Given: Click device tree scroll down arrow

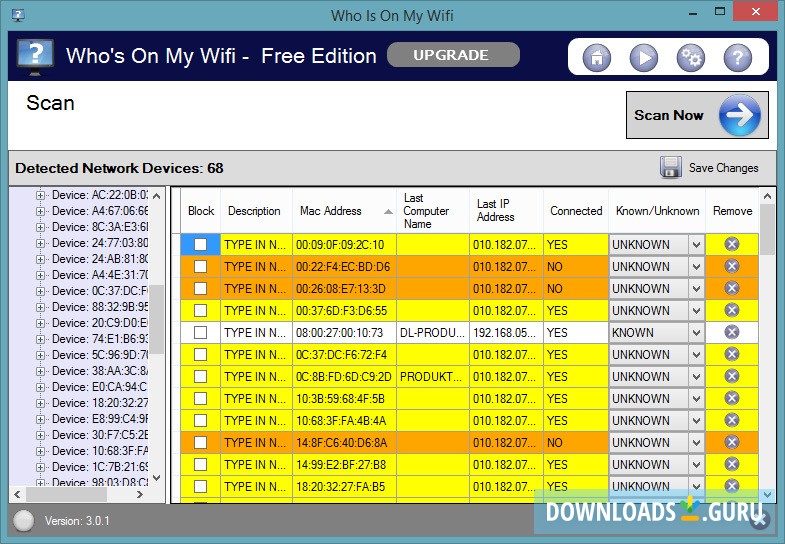Looking at the screenshot, I should 157,478.
